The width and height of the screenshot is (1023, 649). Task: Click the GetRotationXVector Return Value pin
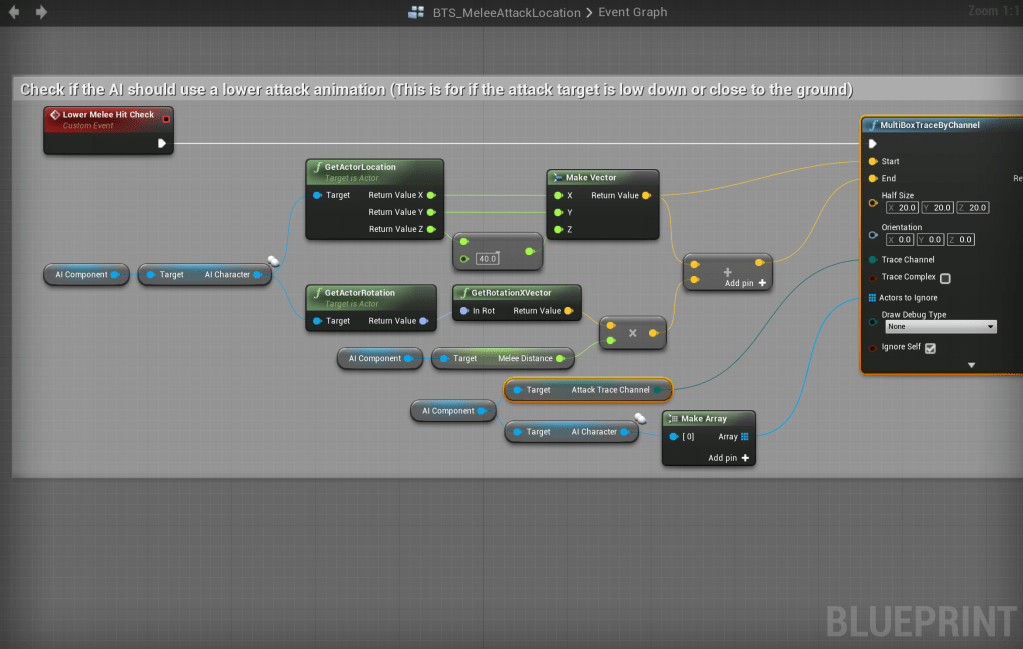point(569,310)
